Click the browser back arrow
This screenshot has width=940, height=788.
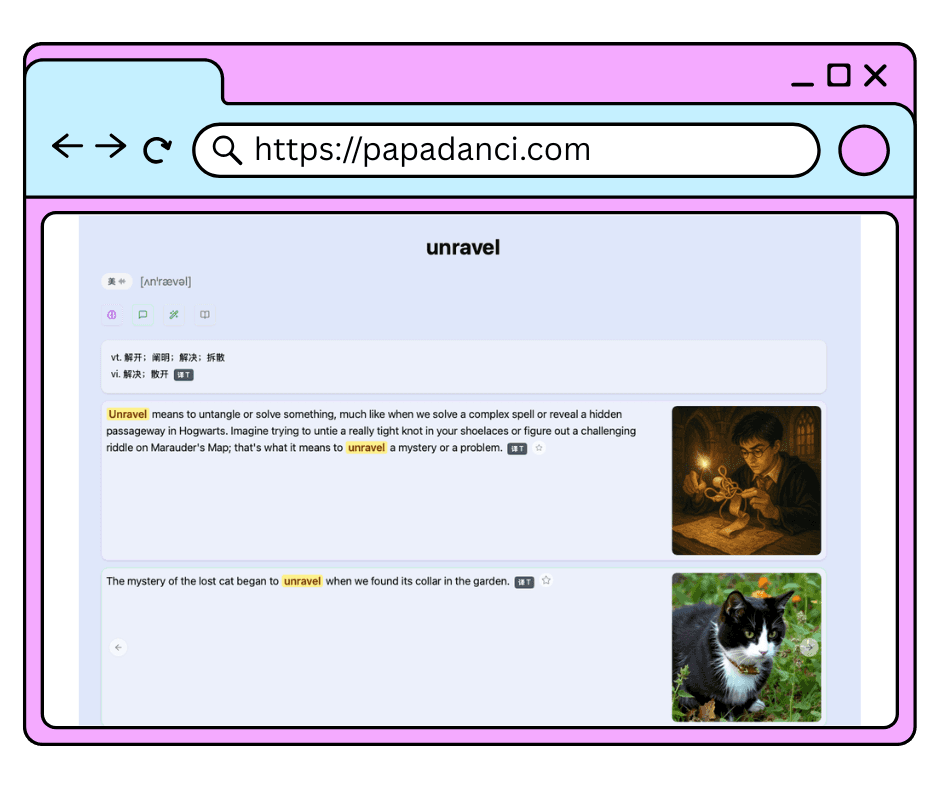click(67, 147)
